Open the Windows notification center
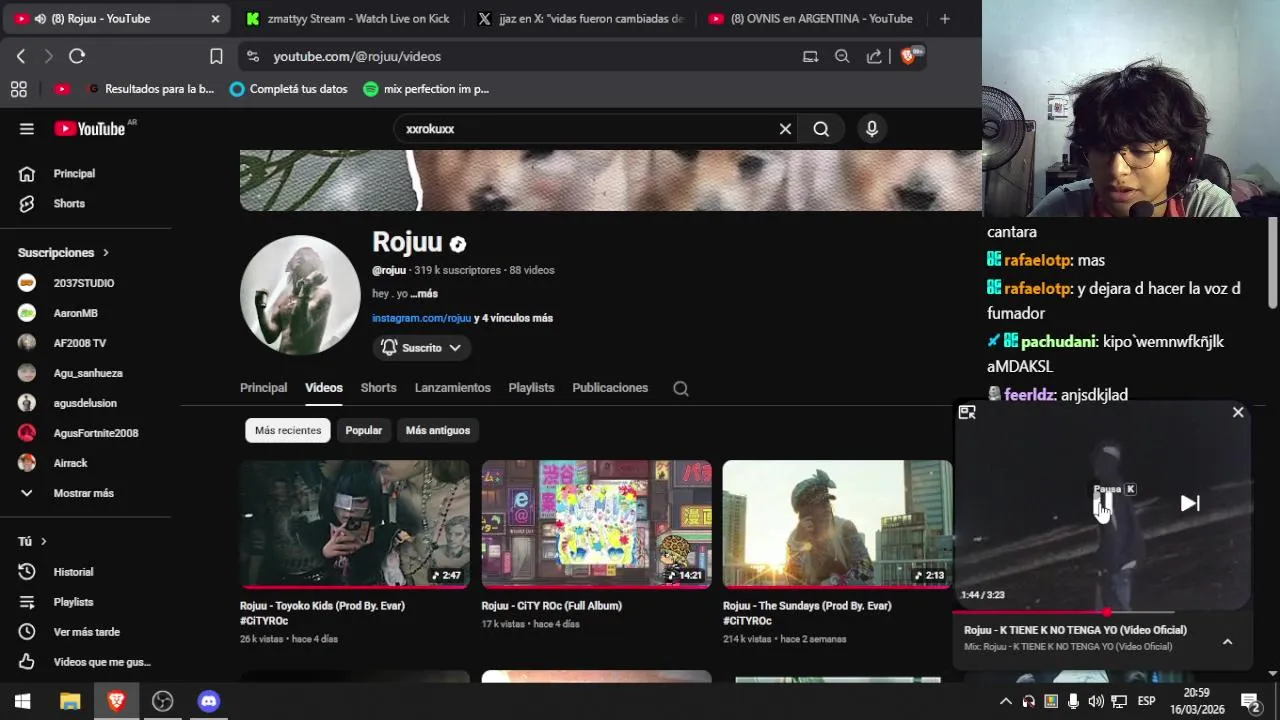 point(1251,701)
